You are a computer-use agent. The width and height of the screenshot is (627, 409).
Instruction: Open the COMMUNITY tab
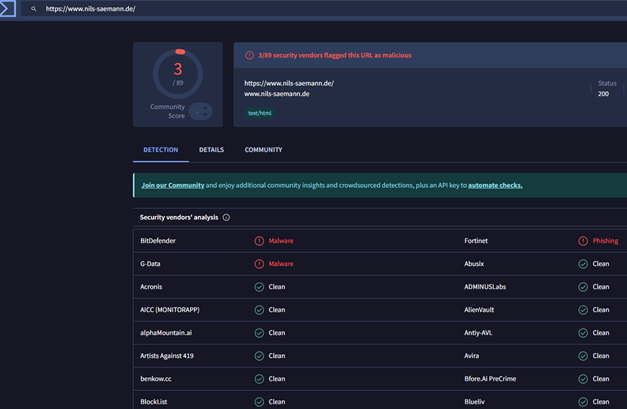click(264, 150)
